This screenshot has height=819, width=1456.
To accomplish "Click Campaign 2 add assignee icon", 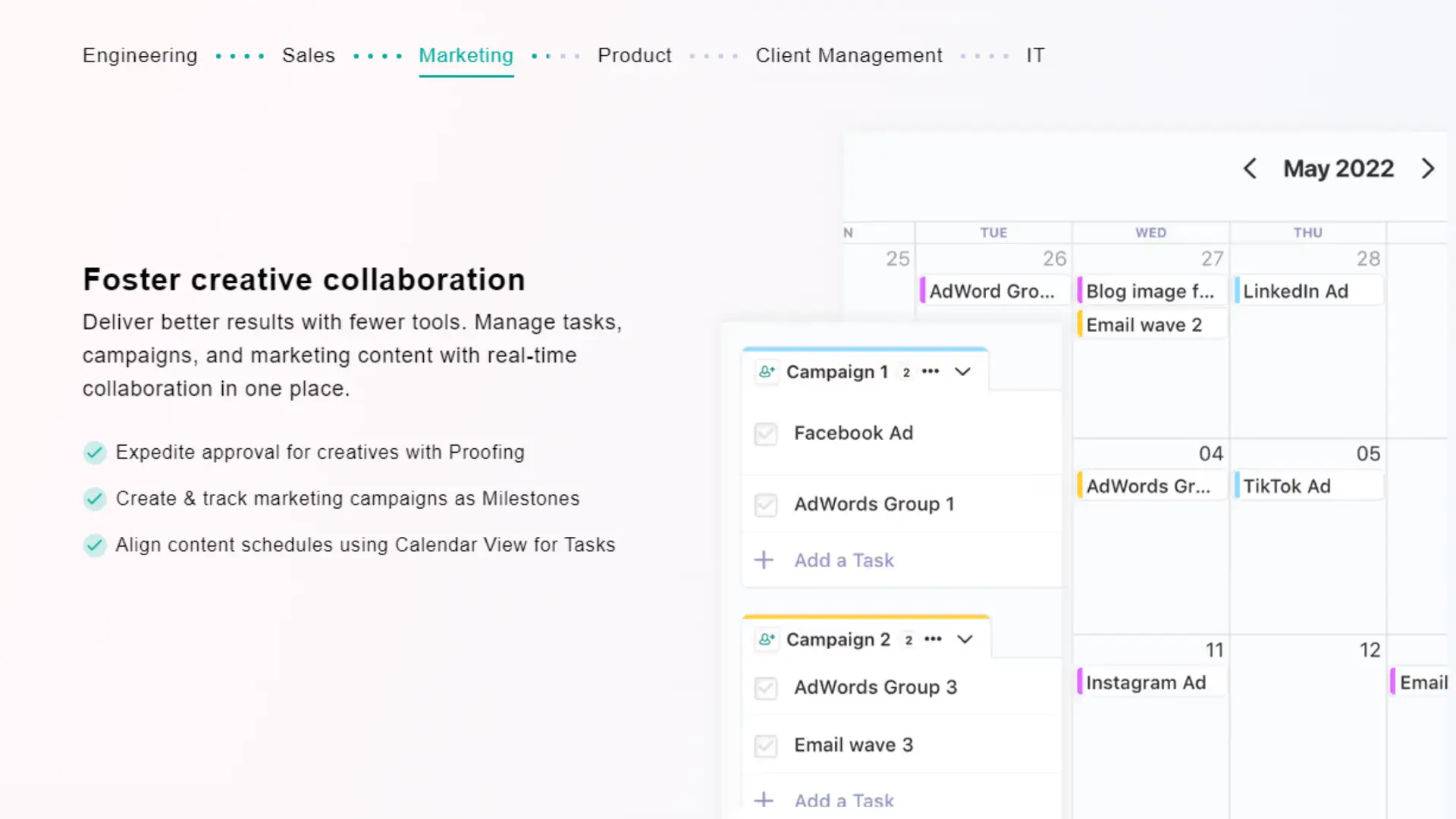I will point(767,639).
